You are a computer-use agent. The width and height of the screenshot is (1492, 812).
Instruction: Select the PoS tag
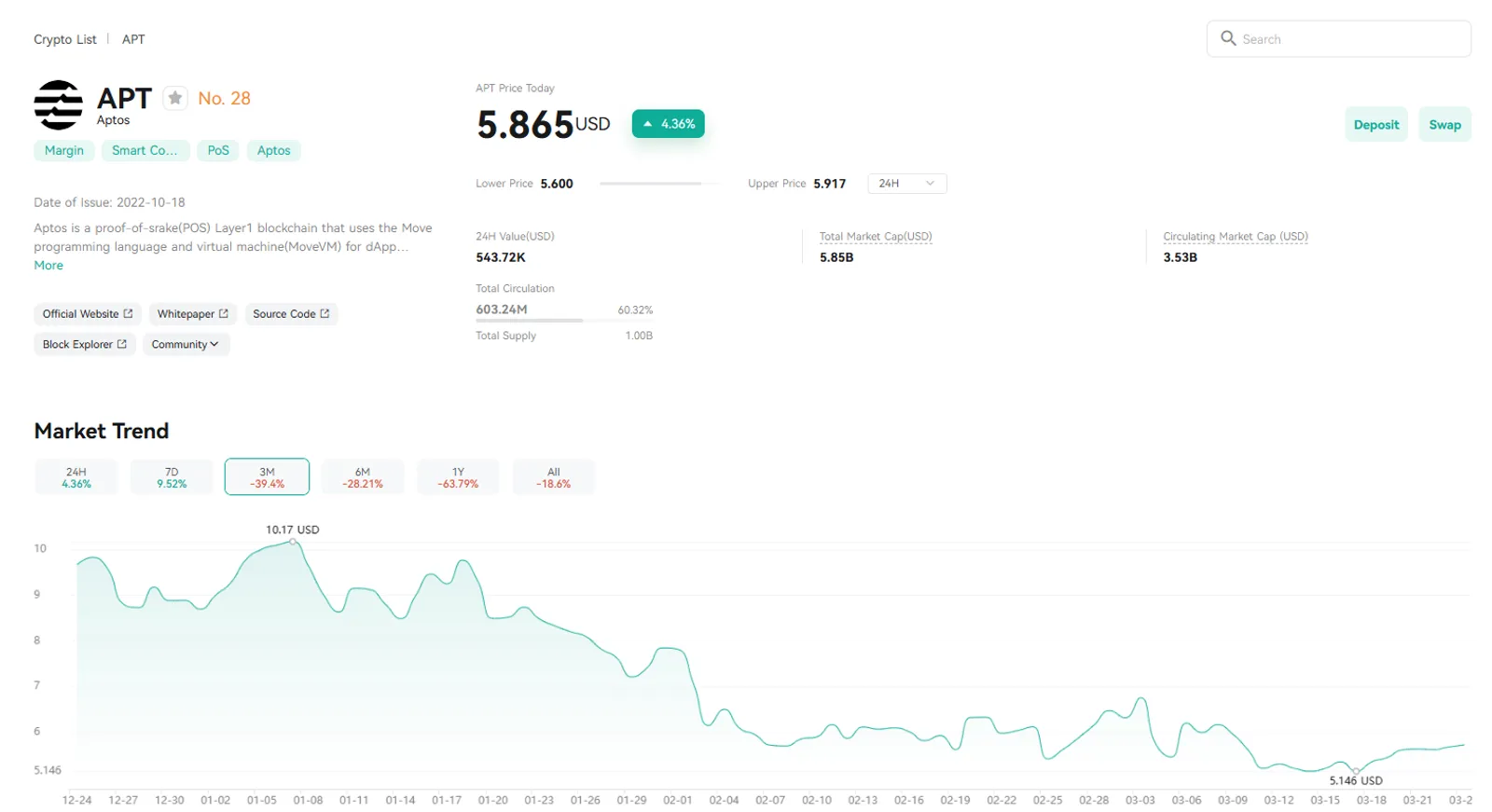point(218,150)
